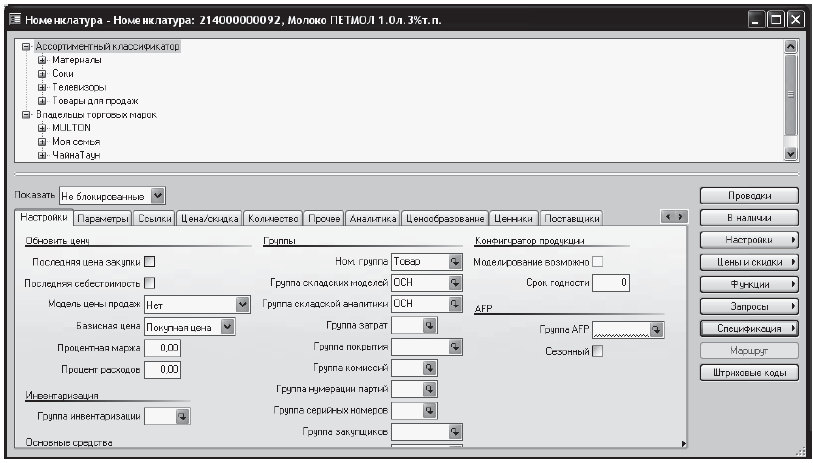Click the Проводки button
Viewport: 813px width, 463px height.
click(x=749, y=195)
